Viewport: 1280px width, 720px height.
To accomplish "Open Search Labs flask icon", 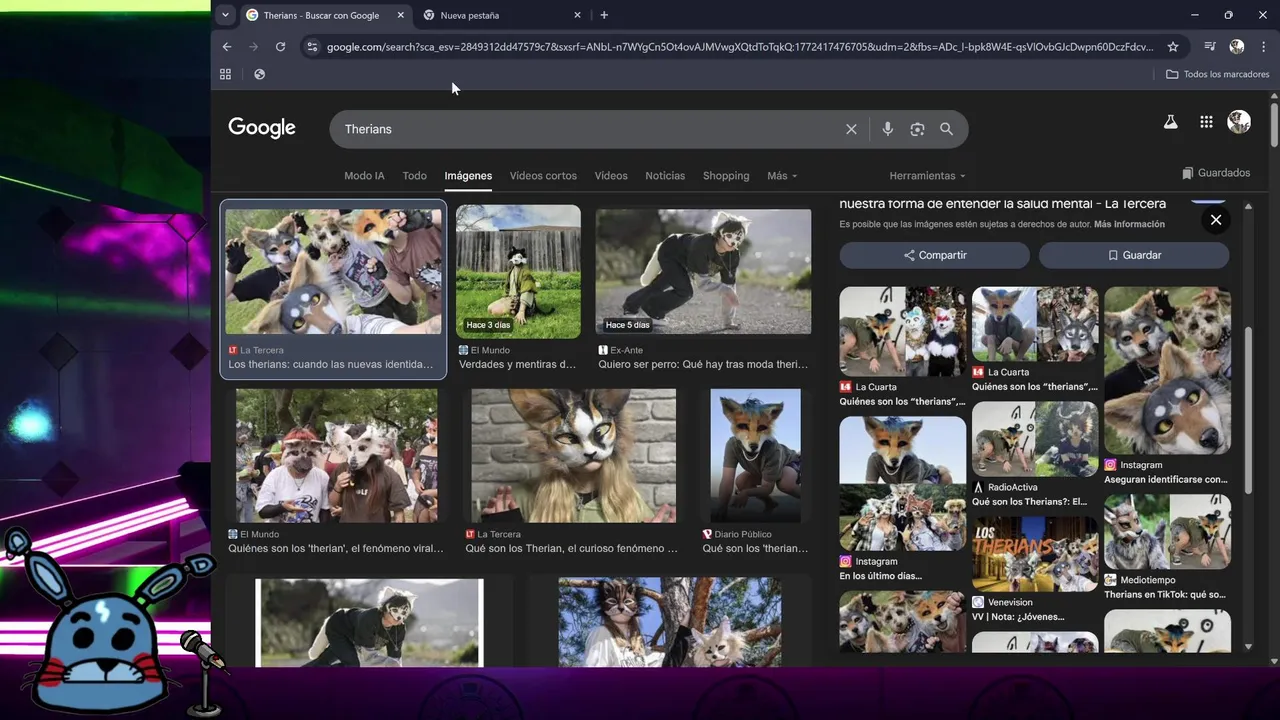I will [1170, 122].
